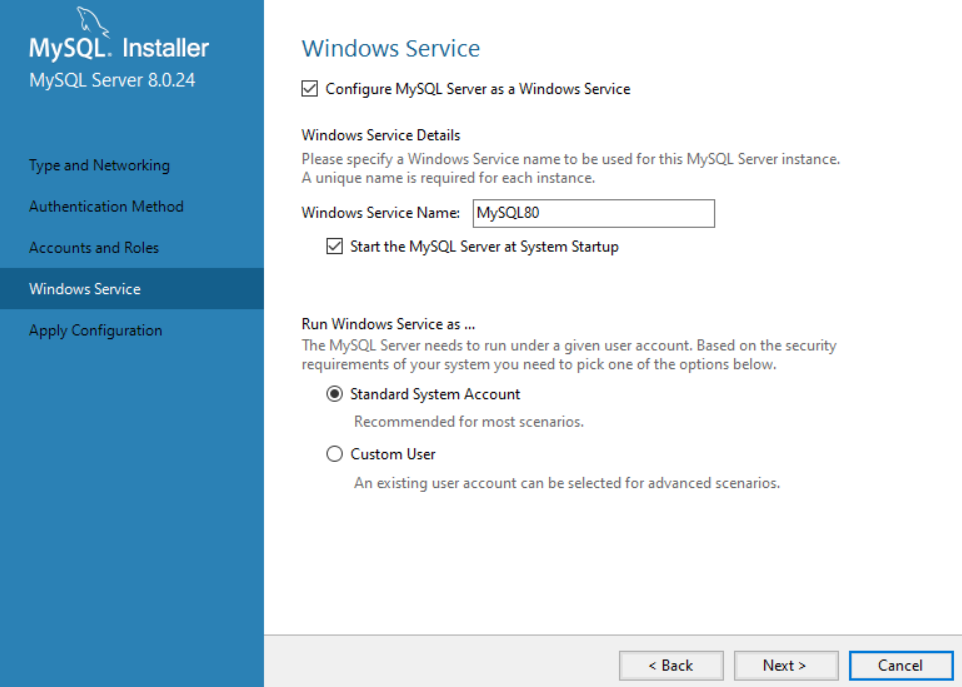
Task: Click the Back button
Action: click(671, 666)
